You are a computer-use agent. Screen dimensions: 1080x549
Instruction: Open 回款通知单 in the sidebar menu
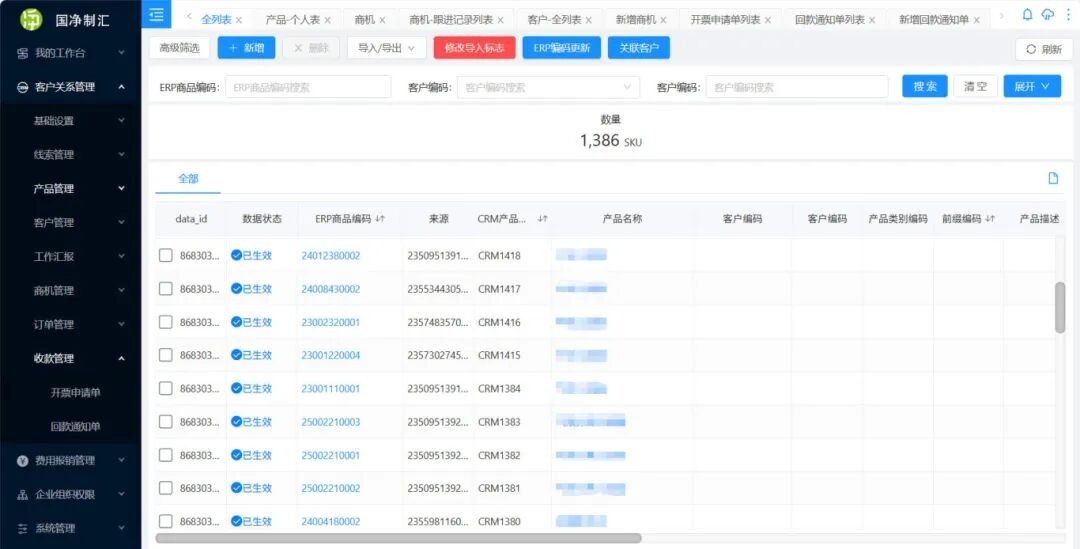tap(75, 426)
